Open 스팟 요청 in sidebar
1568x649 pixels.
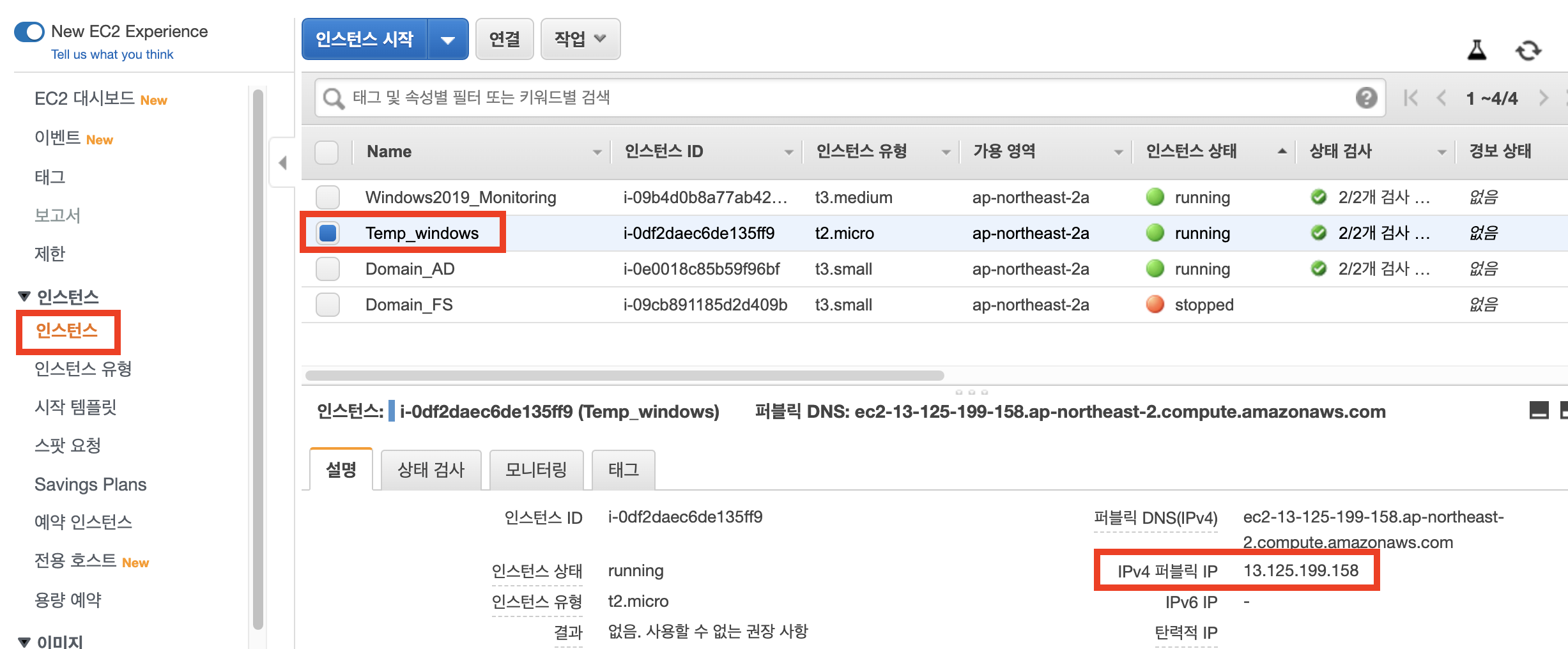[x=68, y=445]
